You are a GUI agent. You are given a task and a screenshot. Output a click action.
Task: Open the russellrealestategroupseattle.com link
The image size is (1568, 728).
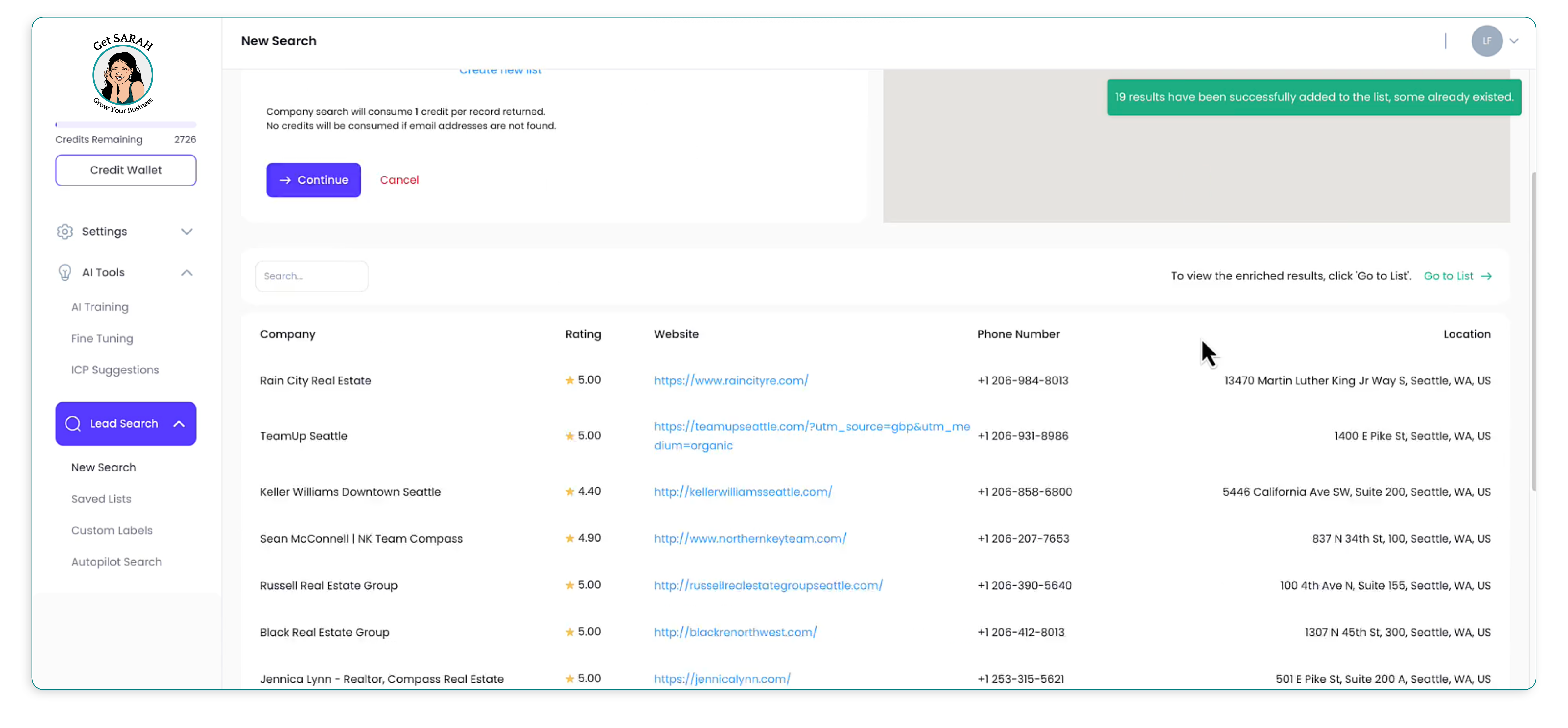(768, 586)
